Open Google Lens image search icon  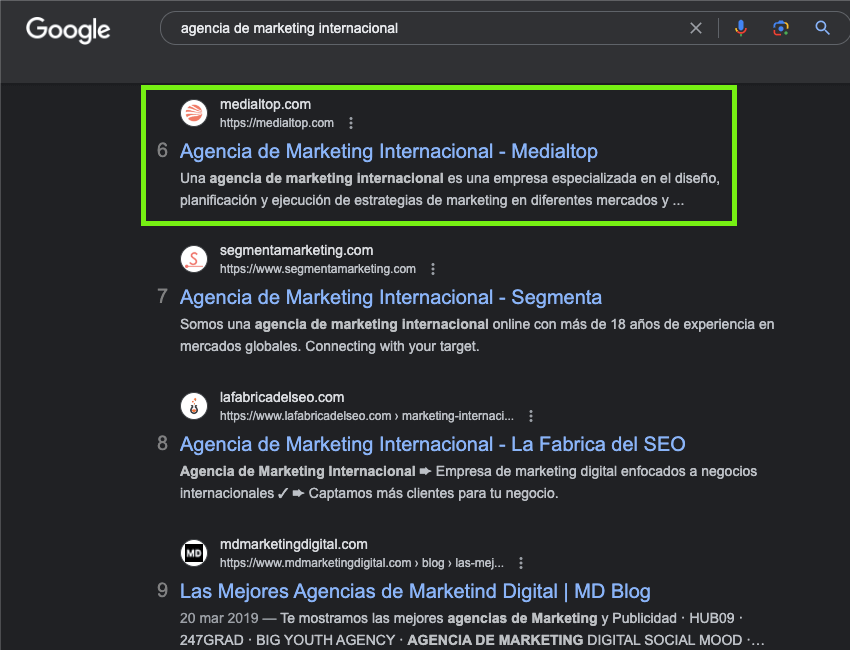pos(781,27)
